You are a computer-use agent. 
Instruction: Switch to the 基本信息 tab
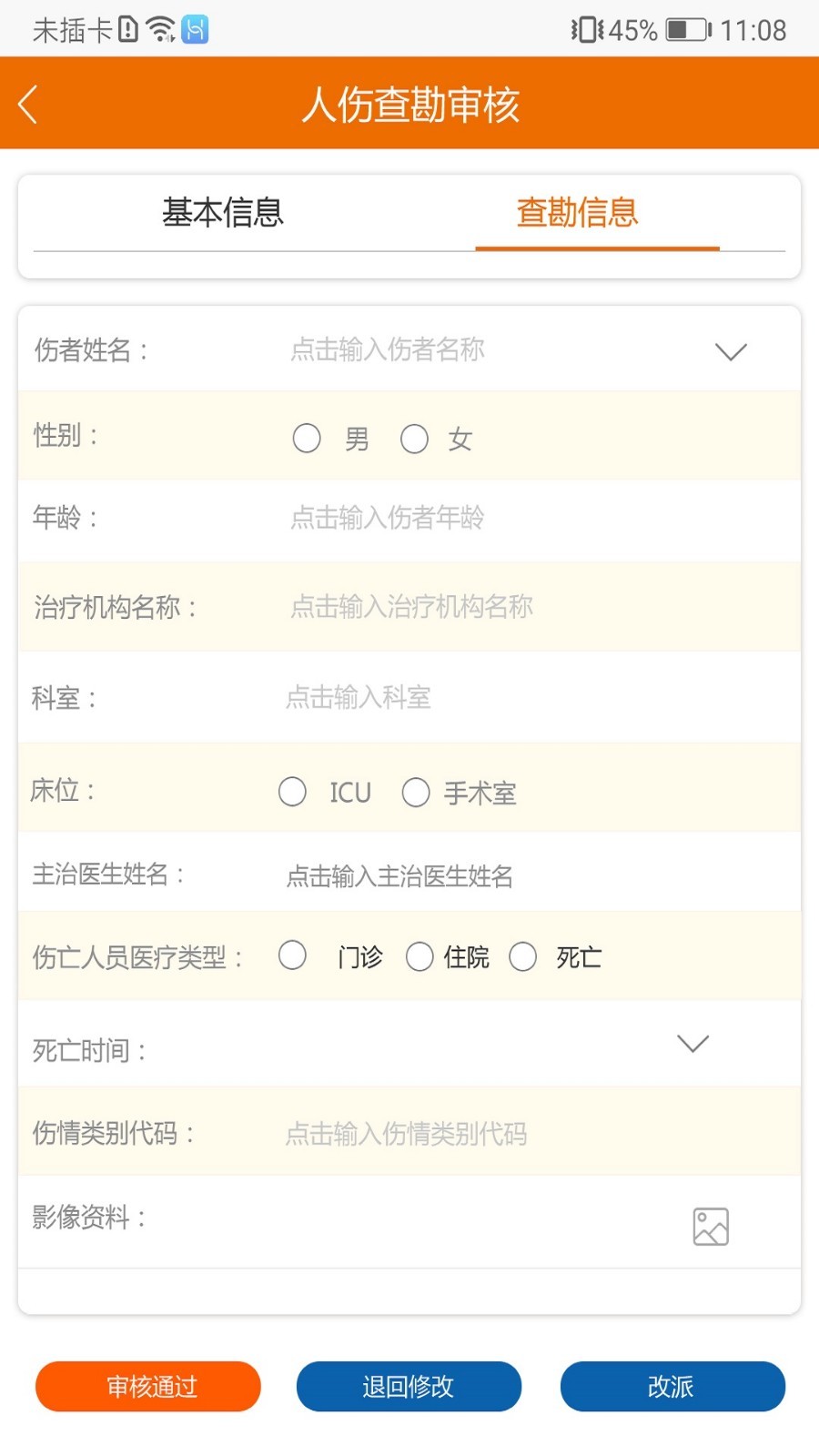223,213
